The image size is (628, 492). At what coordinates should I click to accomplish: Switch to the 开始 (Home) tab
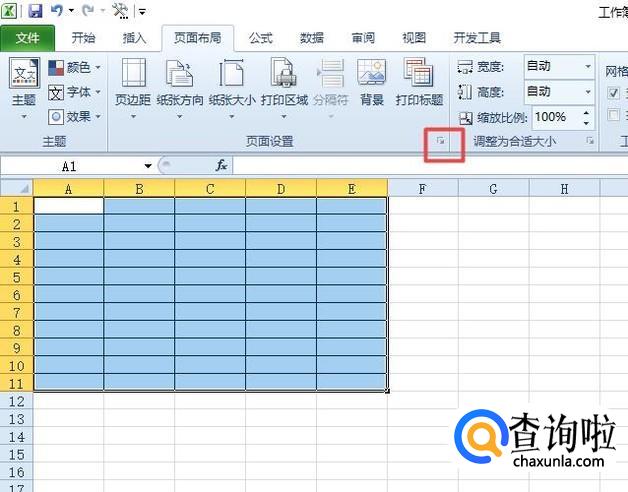tap(83, 38)
